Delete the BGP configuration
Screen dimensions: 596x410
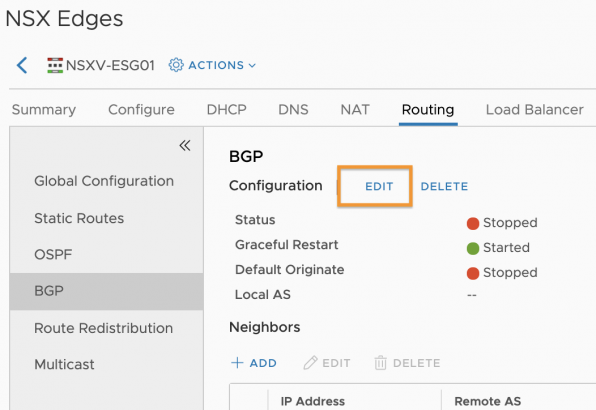[x=444, y=186]
